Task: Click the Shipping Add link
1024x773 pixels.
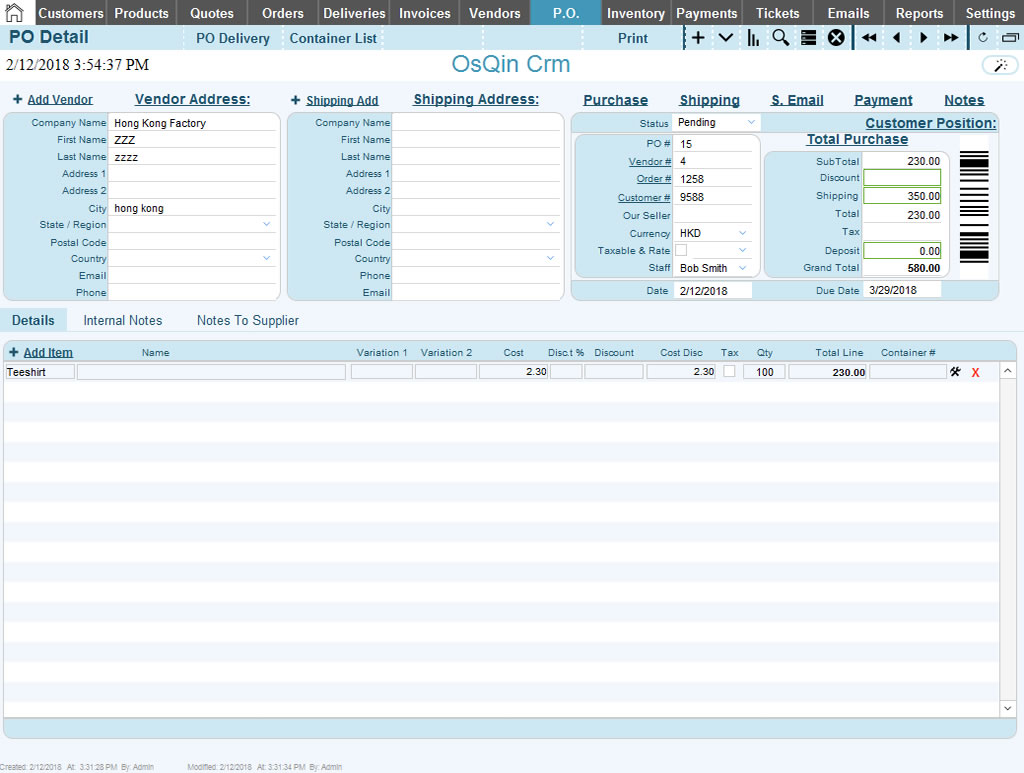Action: coord(342,101)
